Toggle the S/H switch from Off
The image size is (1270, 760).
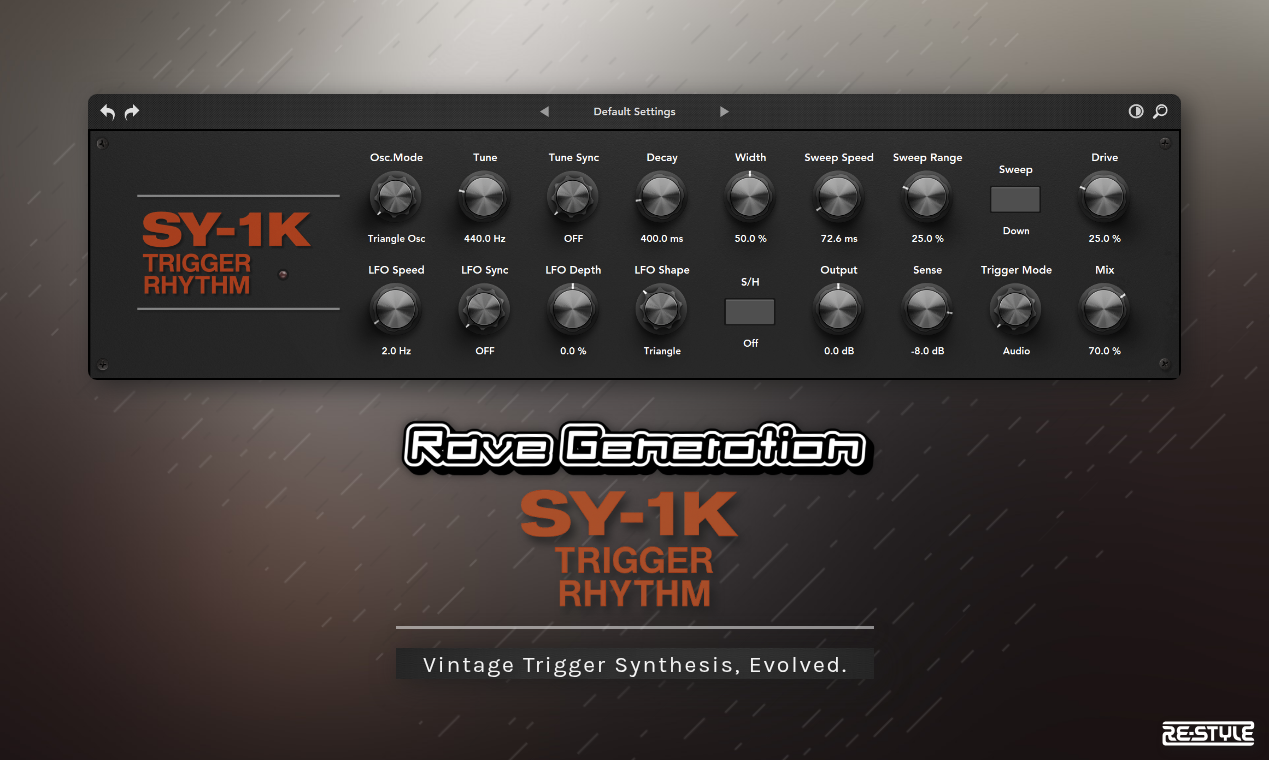click(750, 311)
